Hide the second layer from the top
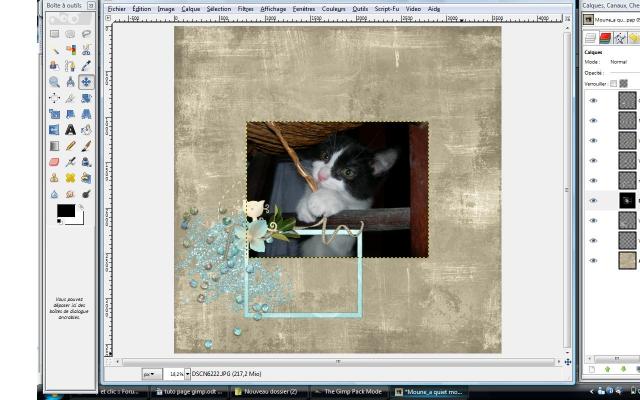 click(x=593, y=120)
